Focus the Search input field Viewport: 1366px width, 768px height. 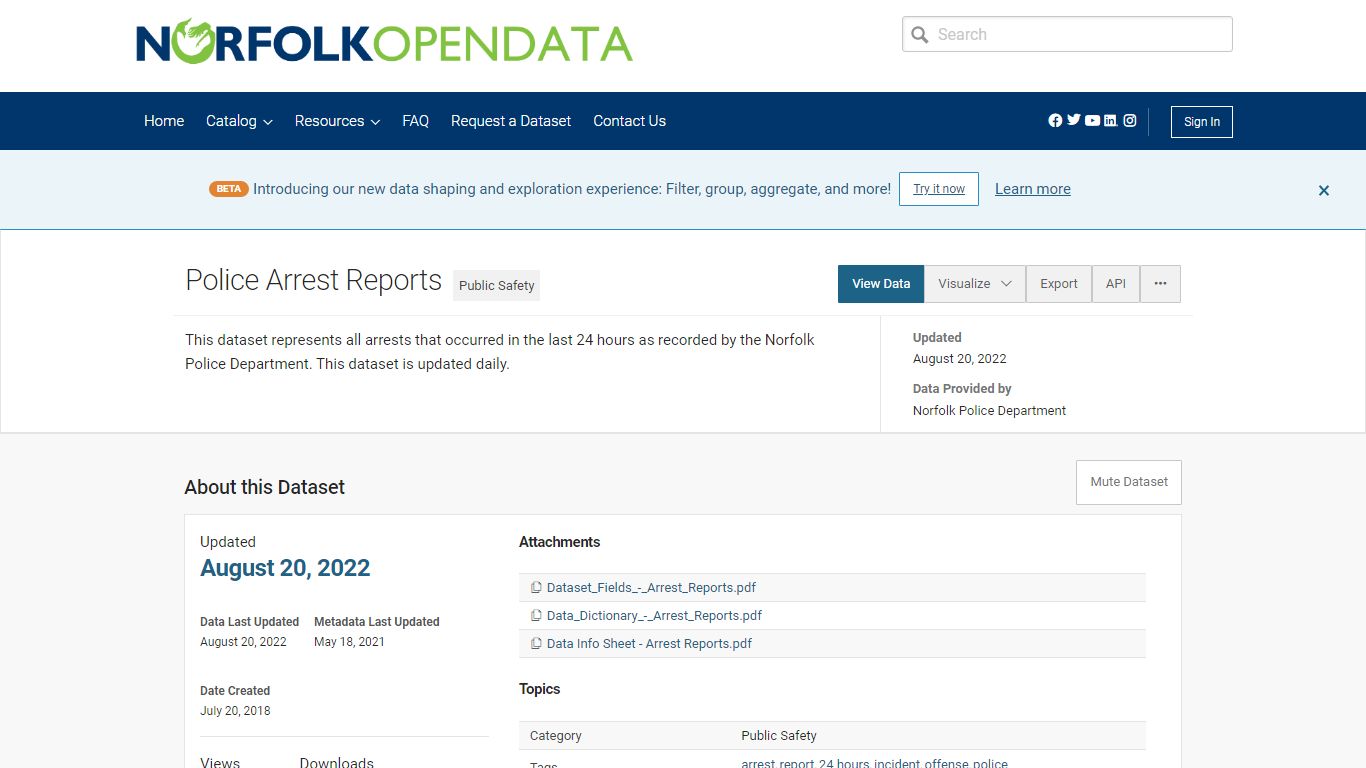tap(1067, 34)
